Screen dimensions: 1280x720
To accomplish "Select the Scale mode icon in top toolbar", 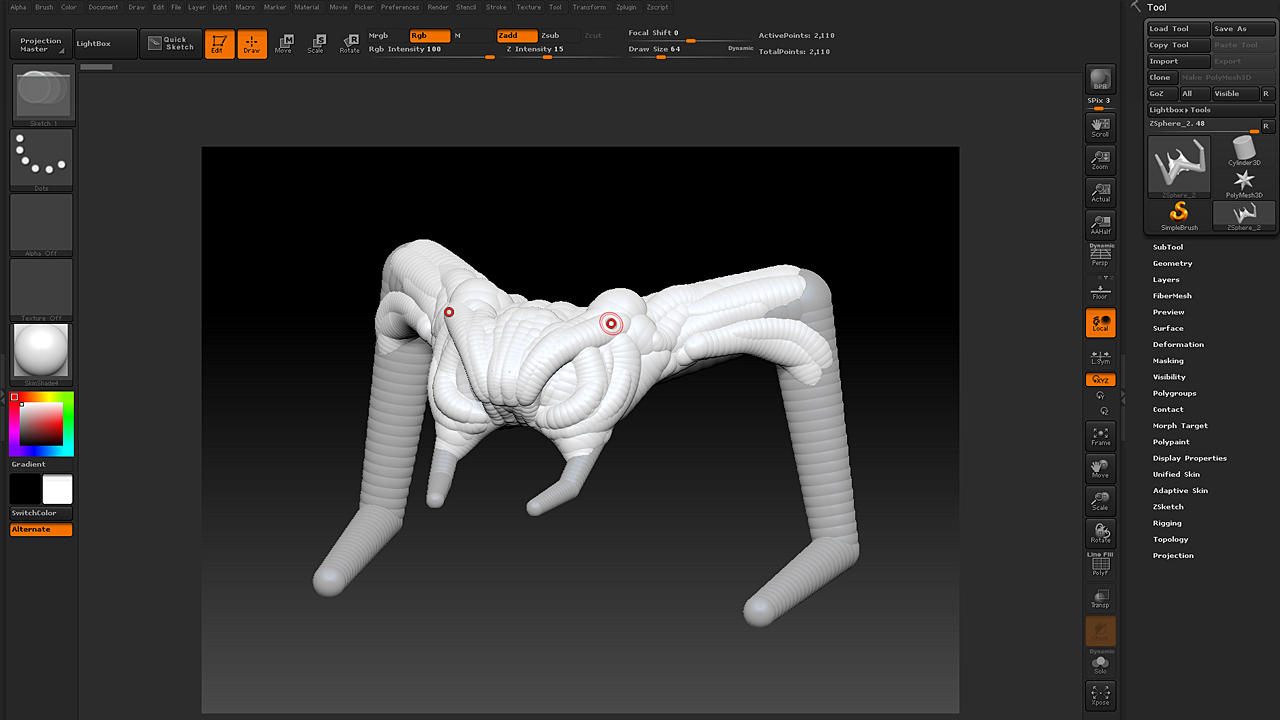I will (x=316, y=44).
